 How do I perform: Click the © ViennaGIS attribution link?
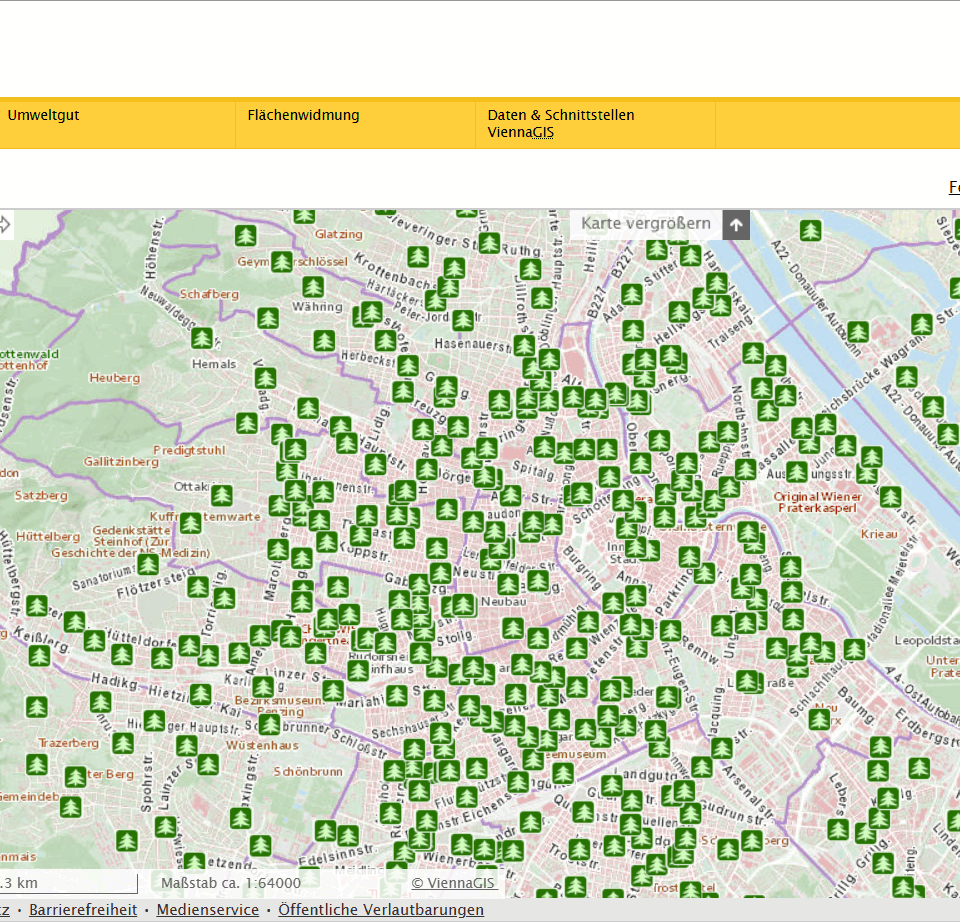[453, 882]
